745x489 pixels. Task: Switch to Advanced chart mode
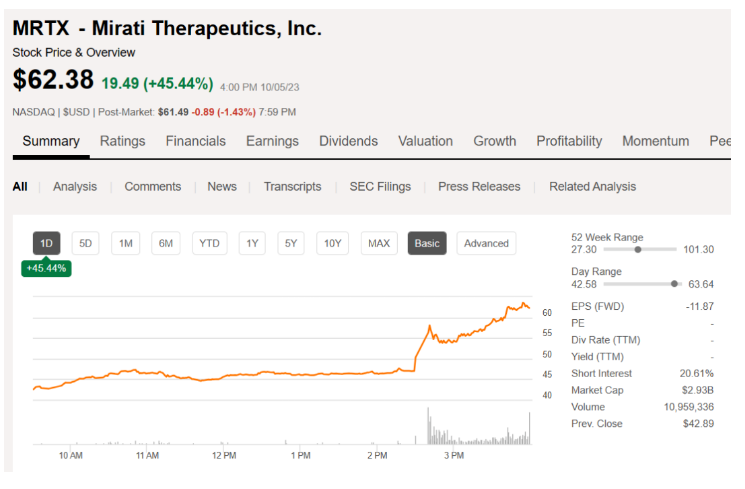[x=486, y=243]
